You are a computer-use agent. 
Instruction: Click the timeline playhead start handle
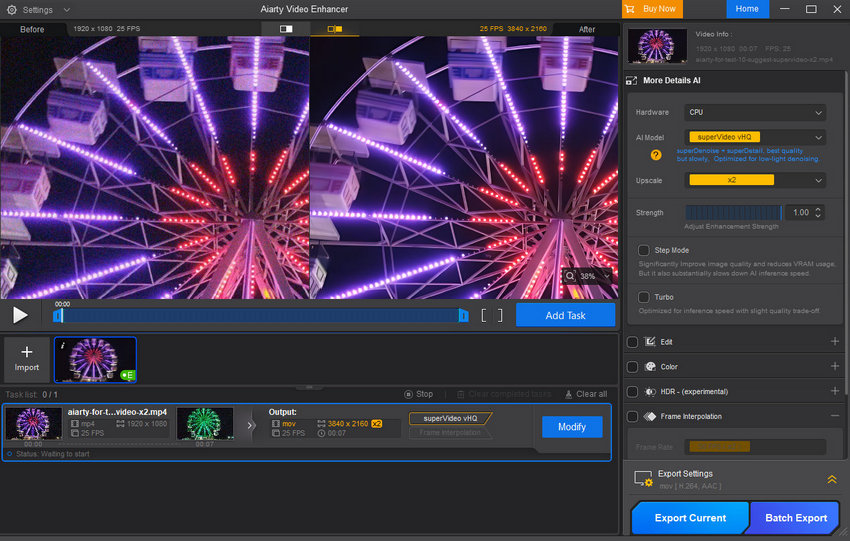tap(57, 315)
